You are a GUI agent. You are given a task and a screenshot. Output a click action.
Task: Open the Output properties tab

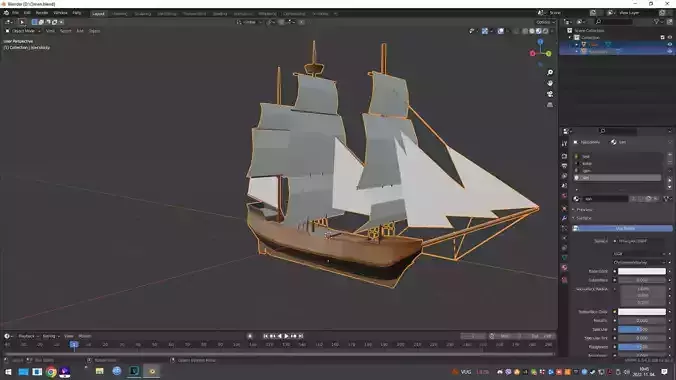pos(564,166)
